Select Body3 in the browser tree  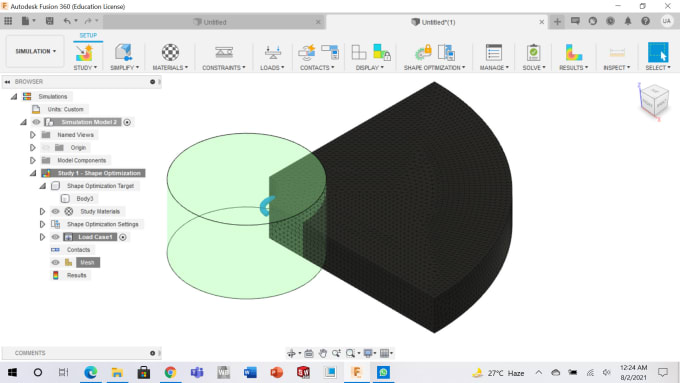point(85,199)
